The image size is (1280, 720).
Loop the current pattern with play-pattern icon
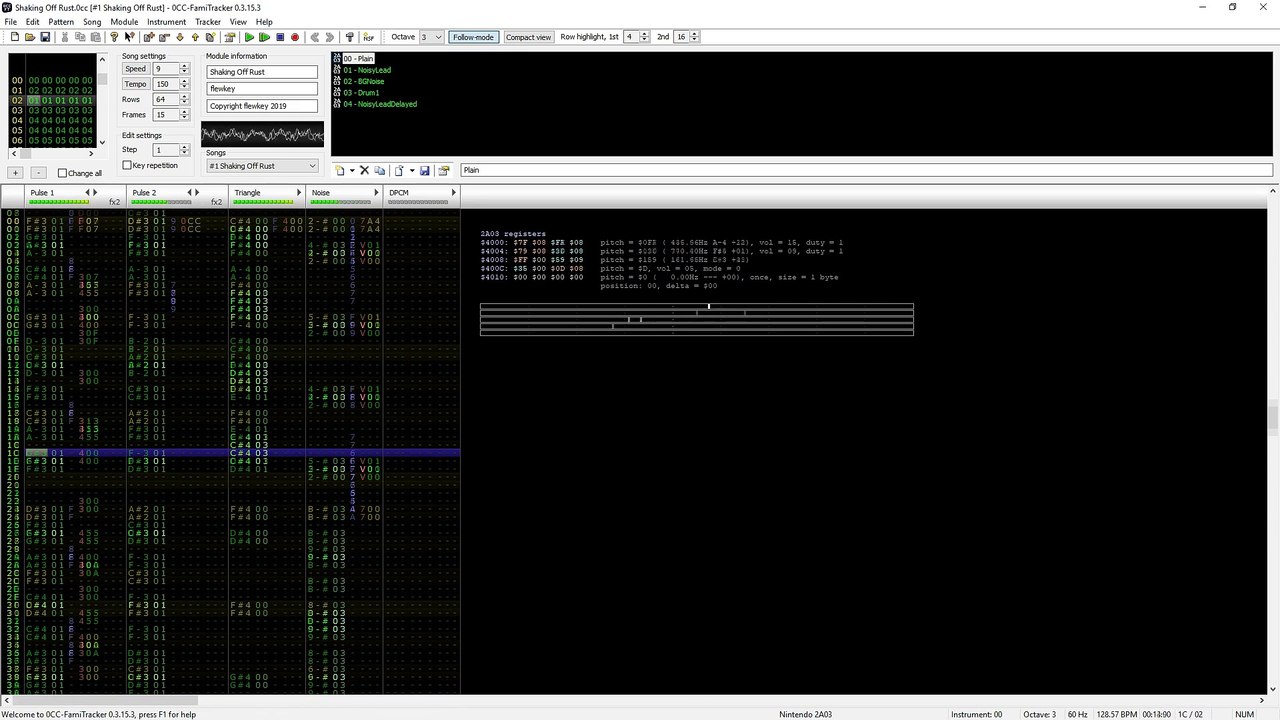(264, 37)
